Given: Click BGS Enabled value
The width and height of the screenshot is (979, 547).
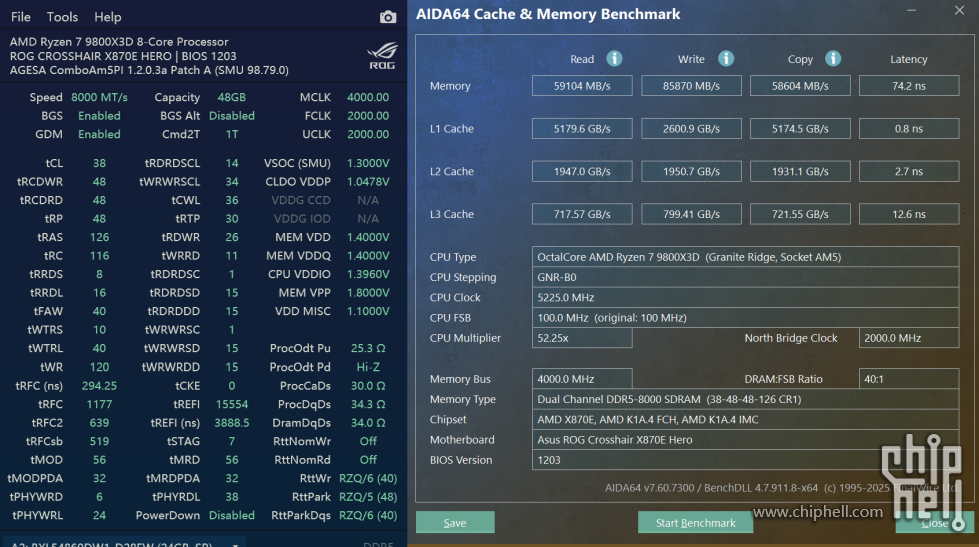Looking at the screenshot, I should point(99,116).
